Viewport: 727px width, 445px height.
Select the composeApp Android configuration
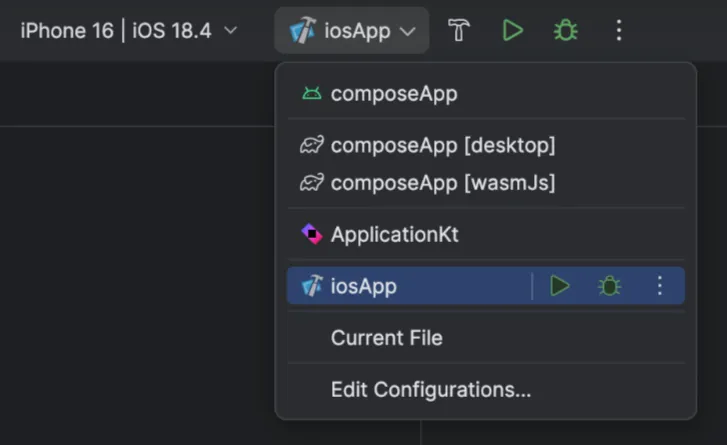coord(486,94)
